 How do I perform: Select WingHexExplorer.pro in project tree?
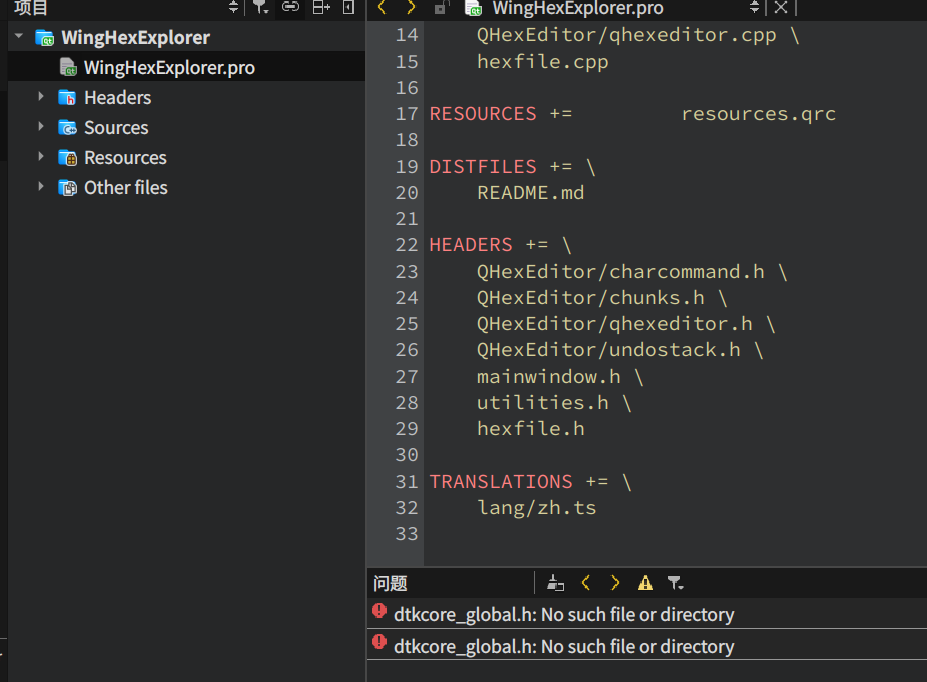coord(186,67)
